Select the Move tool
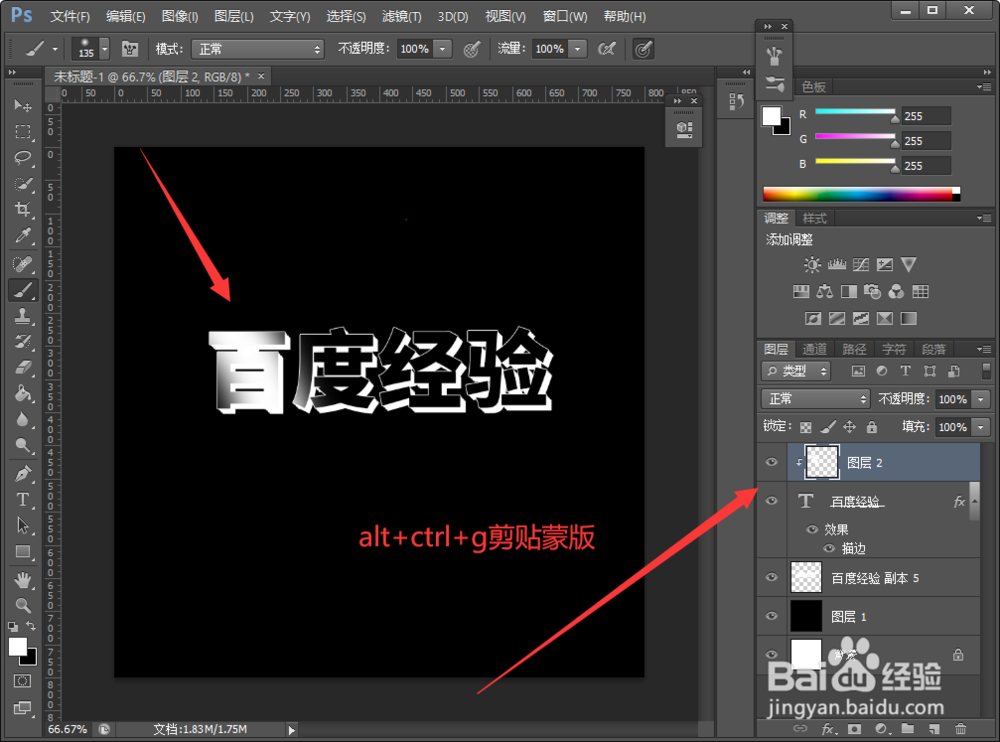 pos(23,105)
